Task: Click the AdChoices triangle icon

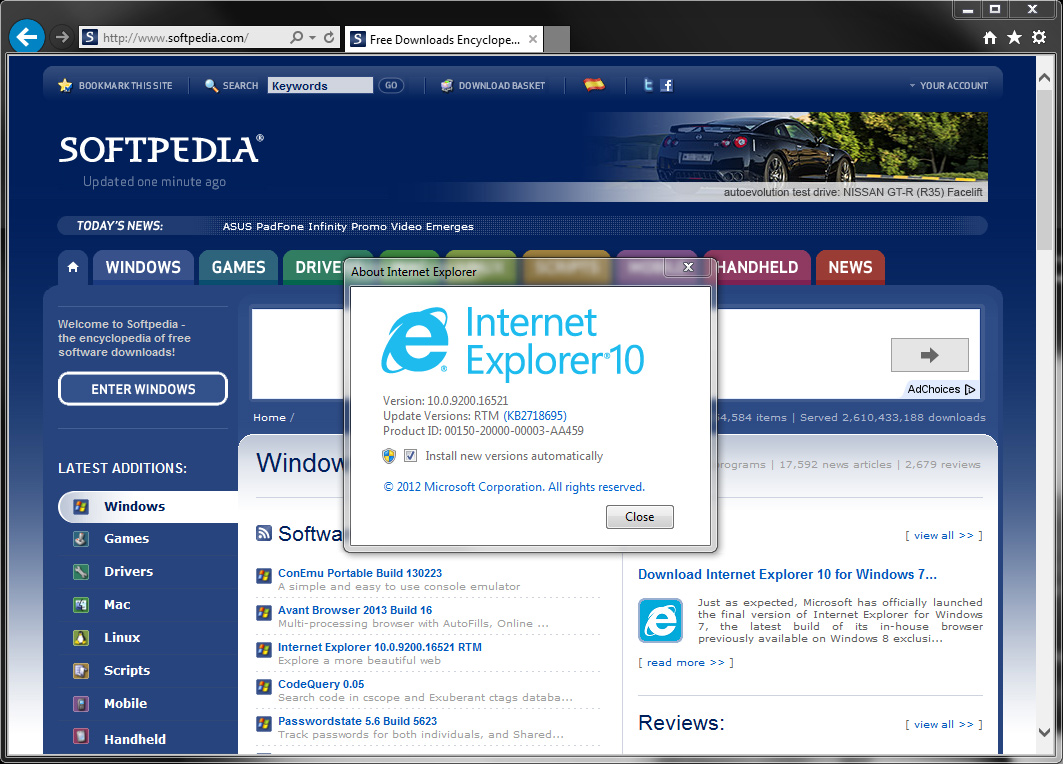Action: 970,389
